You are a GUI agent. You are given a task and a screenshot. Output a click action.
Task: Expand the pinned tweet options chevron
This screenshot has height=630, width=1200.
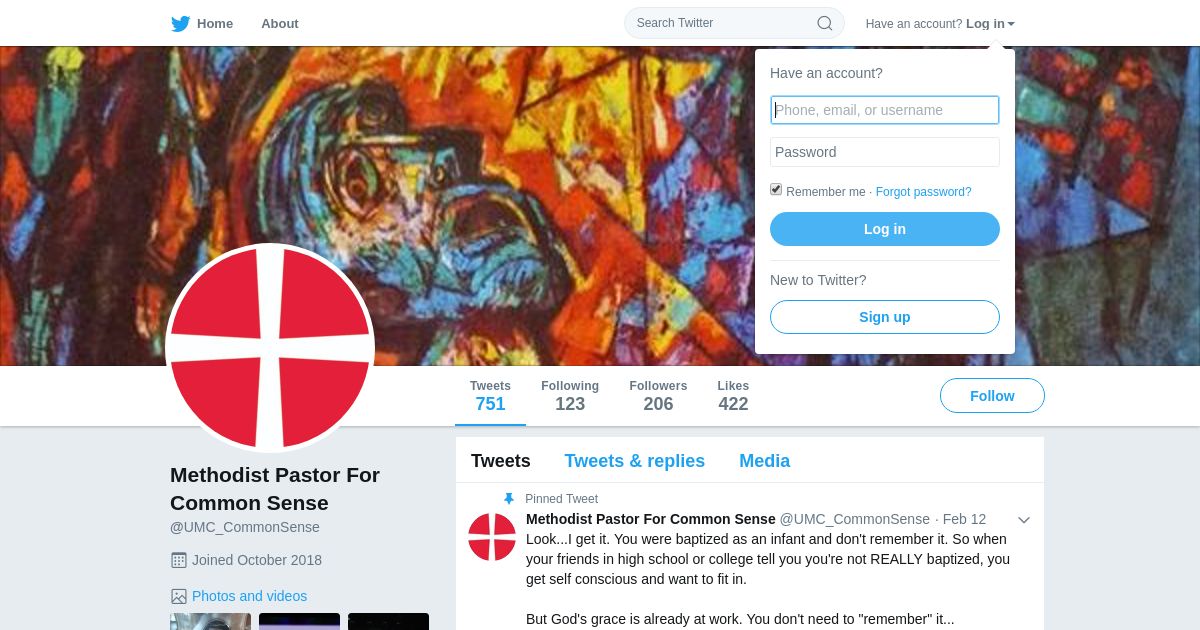pyautogui.click(x=1024, y=520)
